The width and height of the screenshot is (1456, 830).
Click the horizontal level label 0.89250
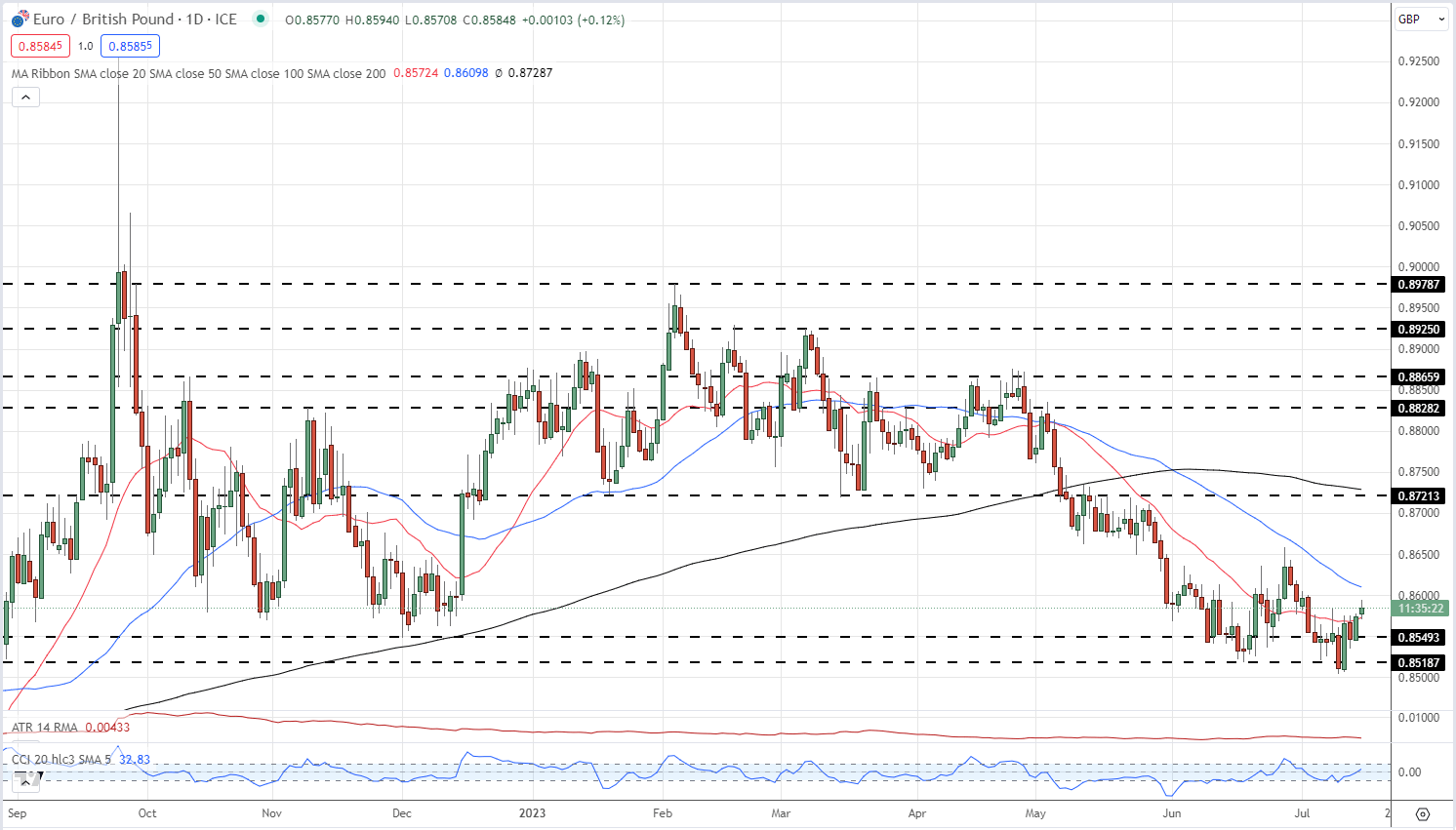[1420, 330]
